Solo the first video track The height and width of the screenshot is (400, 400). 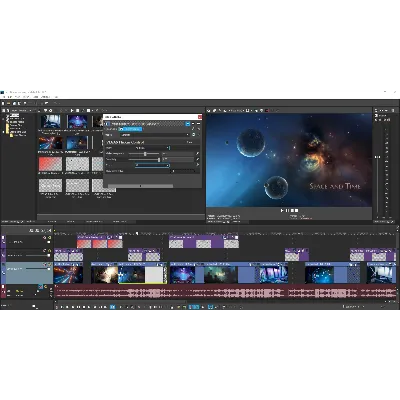coord(49,238)
